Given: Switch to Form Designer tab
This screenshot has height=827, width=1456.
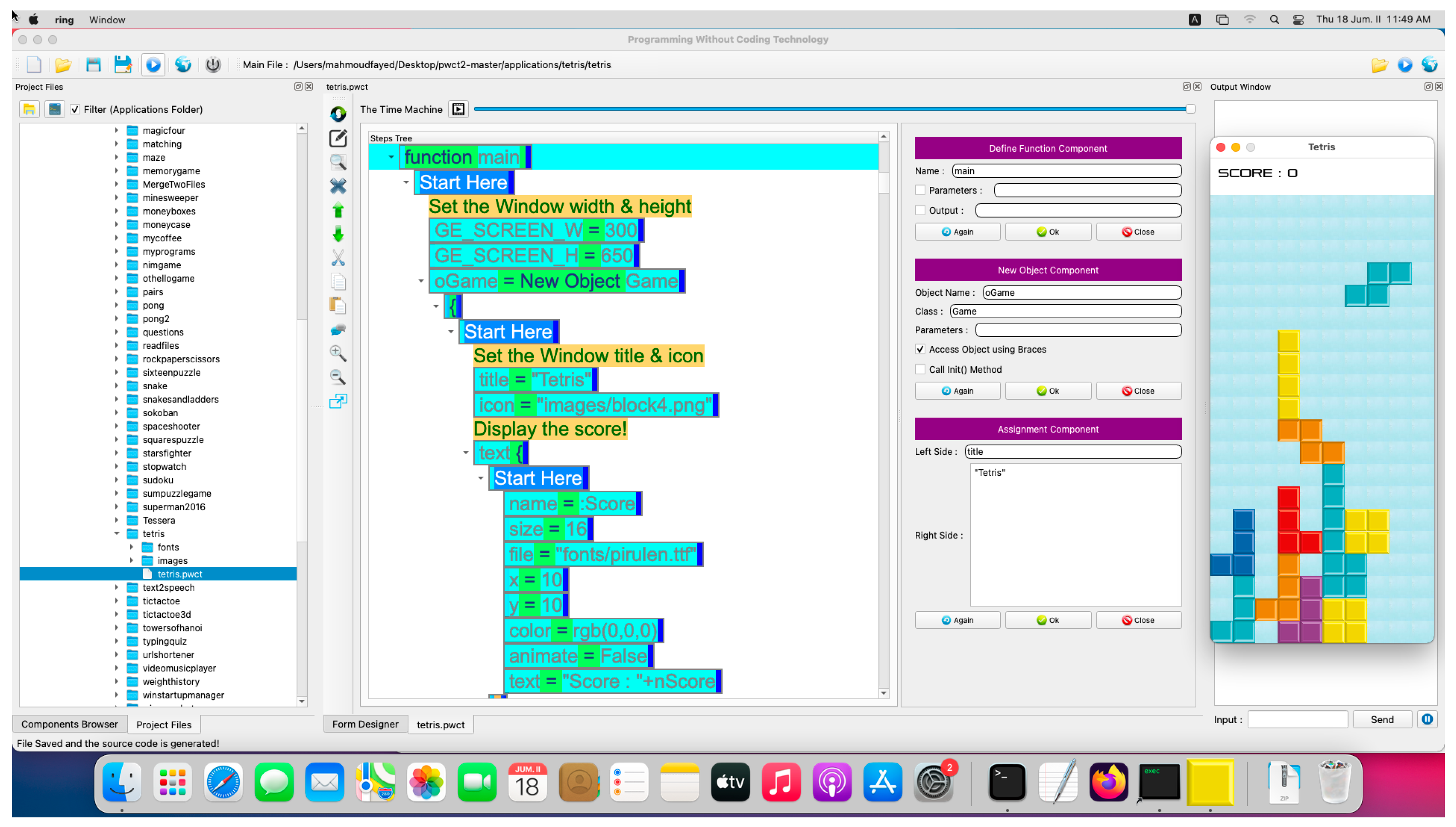Looking at the screenshot, I should coord(365,724).
